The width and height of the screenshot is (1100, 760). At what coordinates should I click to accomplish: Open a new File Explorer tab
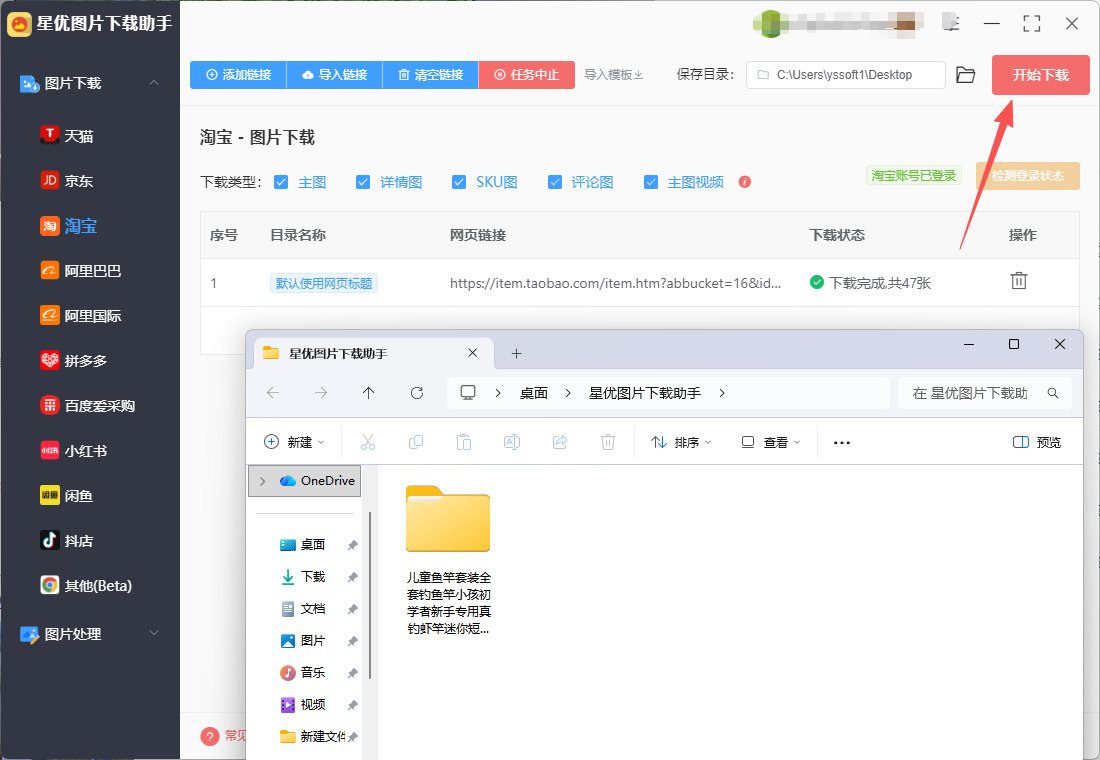point(516,353)
